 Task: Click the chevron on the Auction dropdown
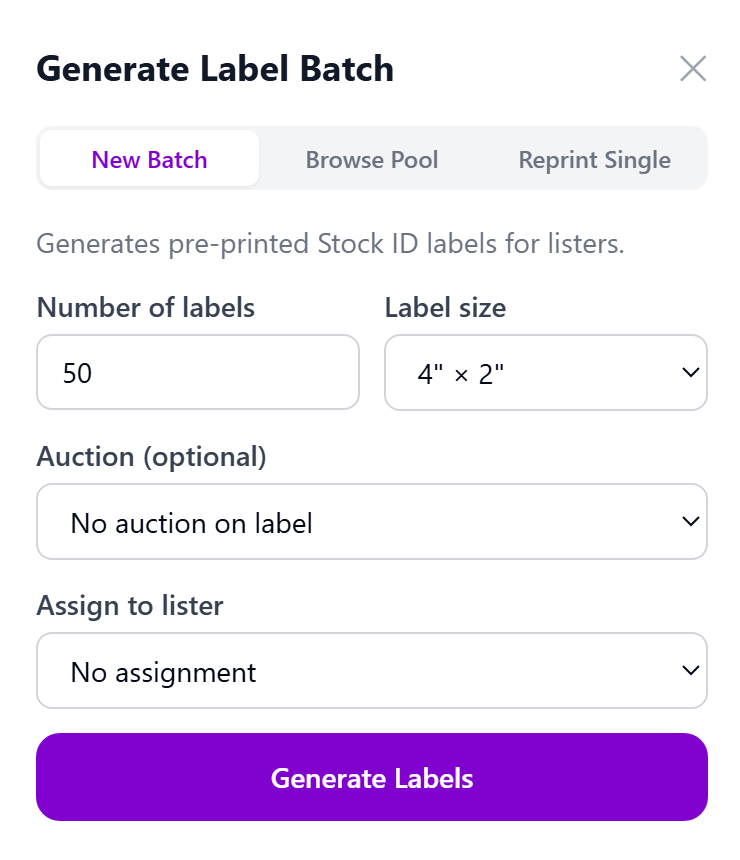(689, 521)
